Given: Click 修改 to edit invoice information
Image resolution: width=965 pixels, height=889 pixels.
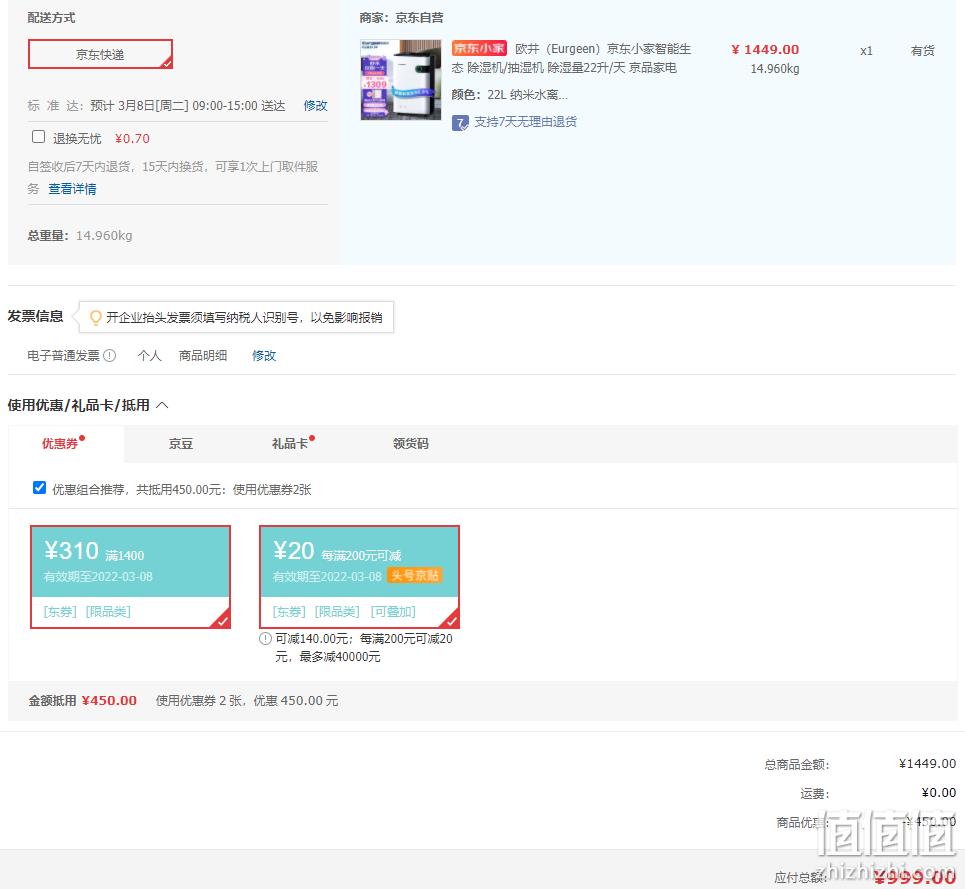Looking at the screenshot, I should 264,356.
